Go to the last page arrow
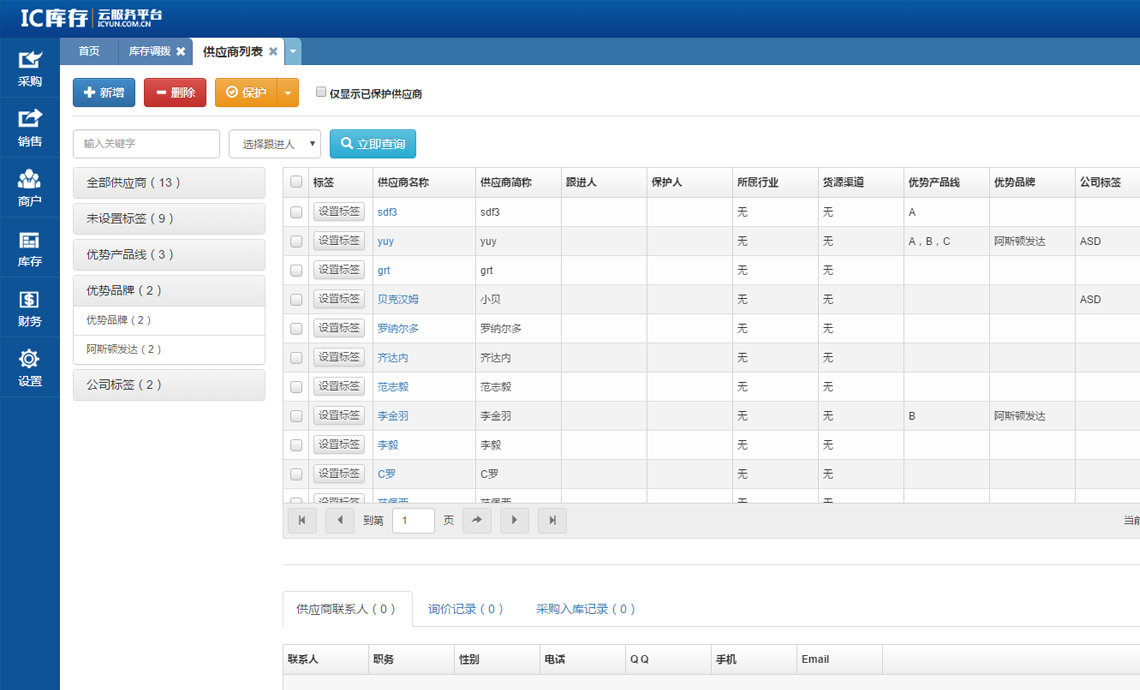 click(552, 520)
